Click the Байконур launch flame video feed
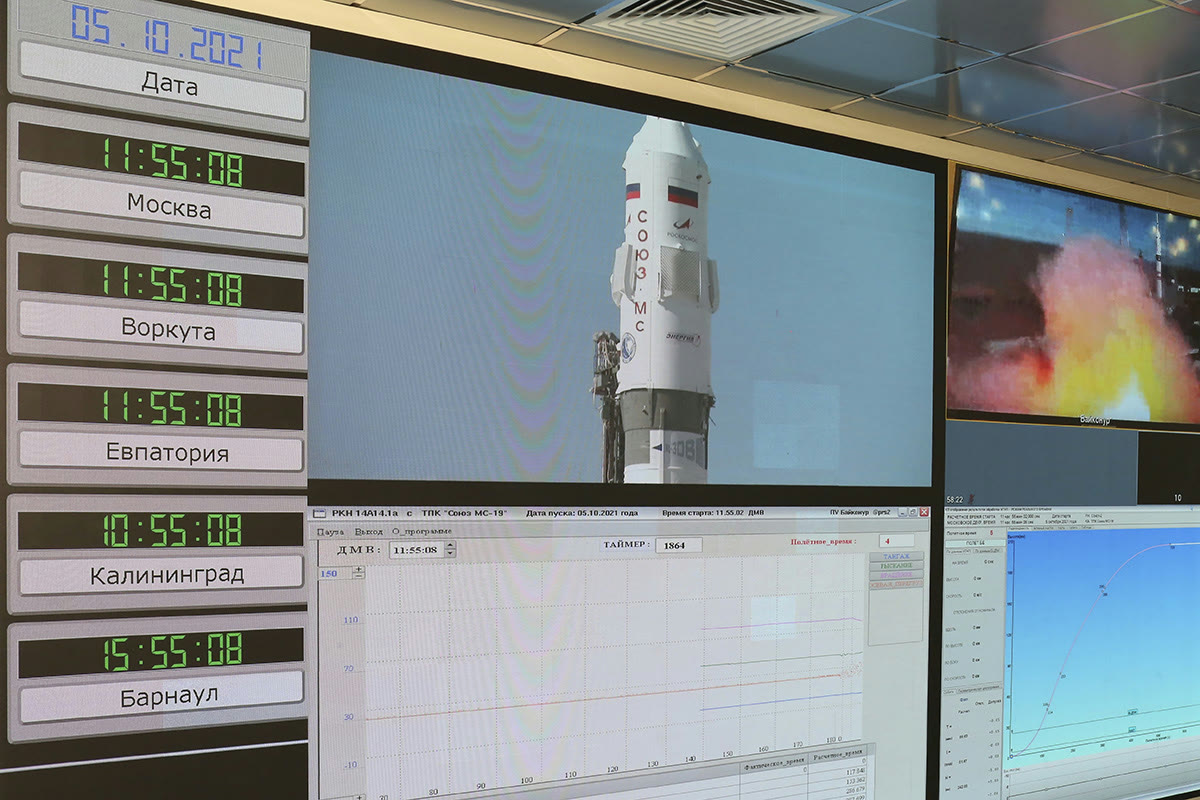The width and height of the screenshot is (1200, 800). [1074, 296]
